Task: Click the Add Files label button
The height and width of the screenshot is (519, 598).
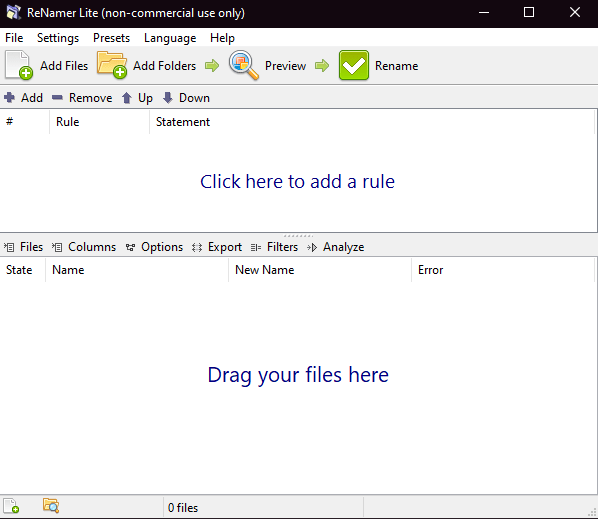Action: coord(64,66)
